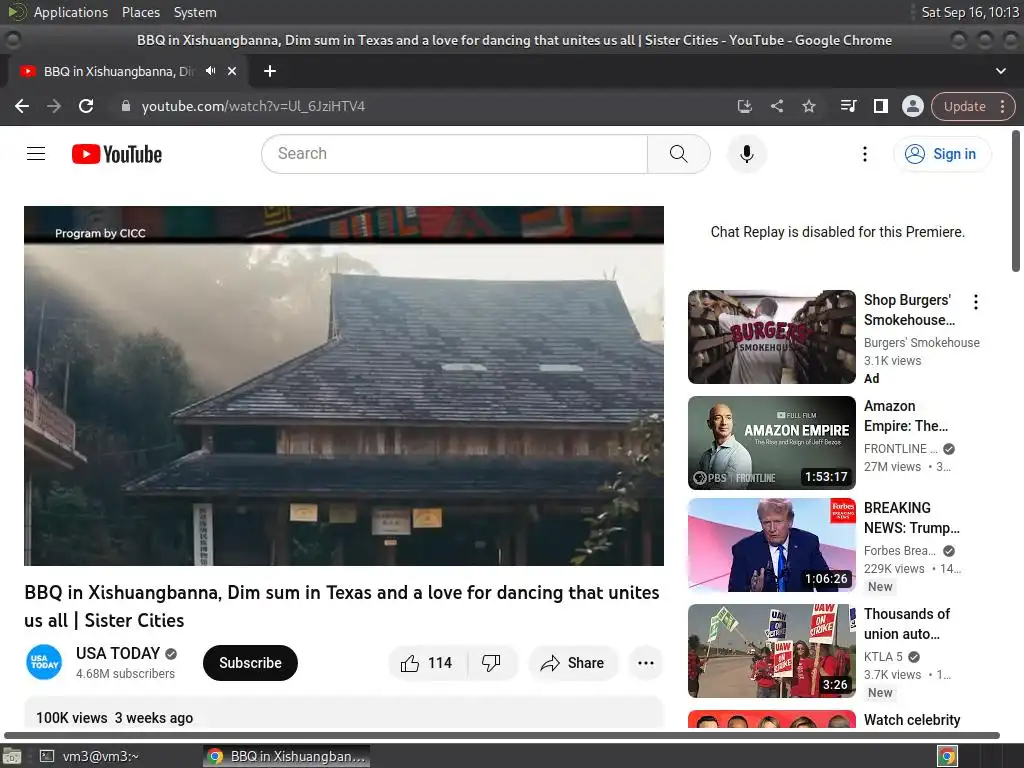Click the date and time clock

point(970,12)
